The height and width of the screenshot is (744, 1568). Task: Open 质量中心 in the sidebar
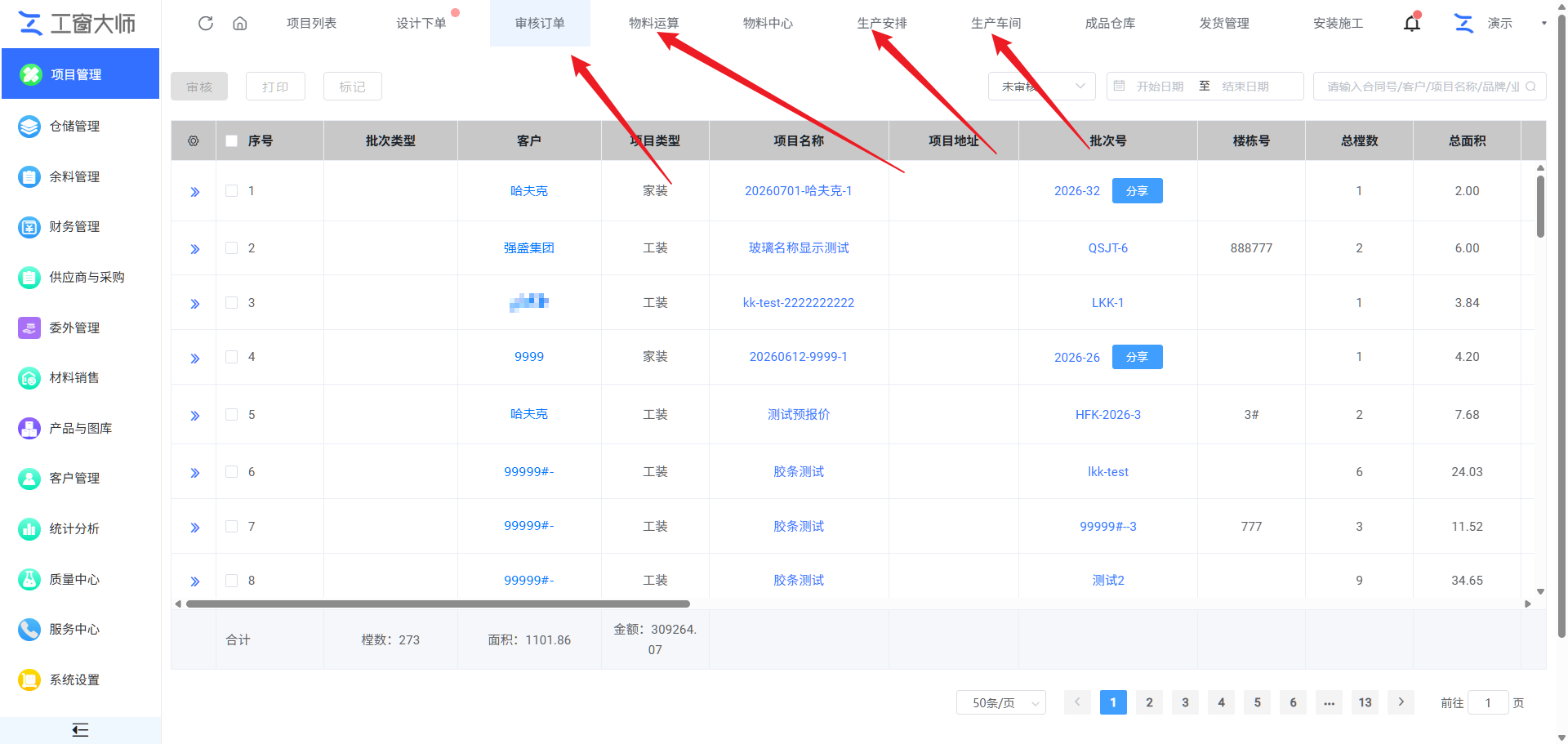pyautogui.click(x=74, y=579)
